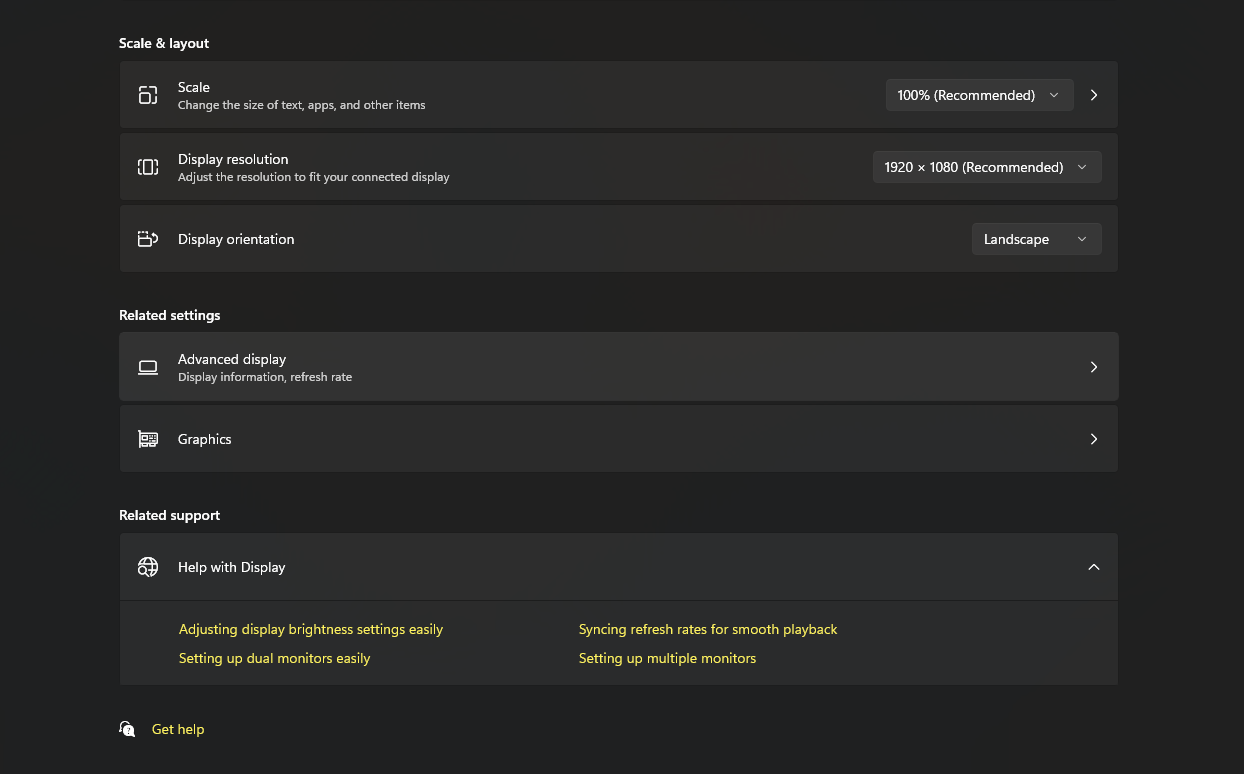Click the Get help link

178,729
